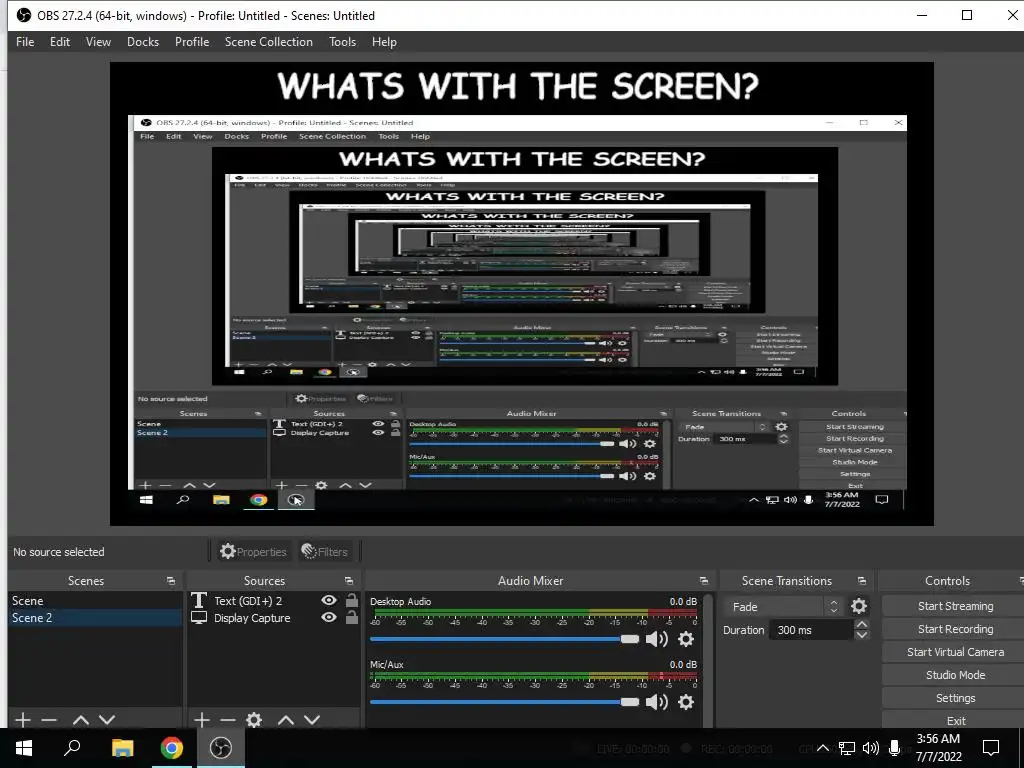Pop out the Scene Transitions dock
This screenshot has width=1024, height=768.
(x=862, y=581)
